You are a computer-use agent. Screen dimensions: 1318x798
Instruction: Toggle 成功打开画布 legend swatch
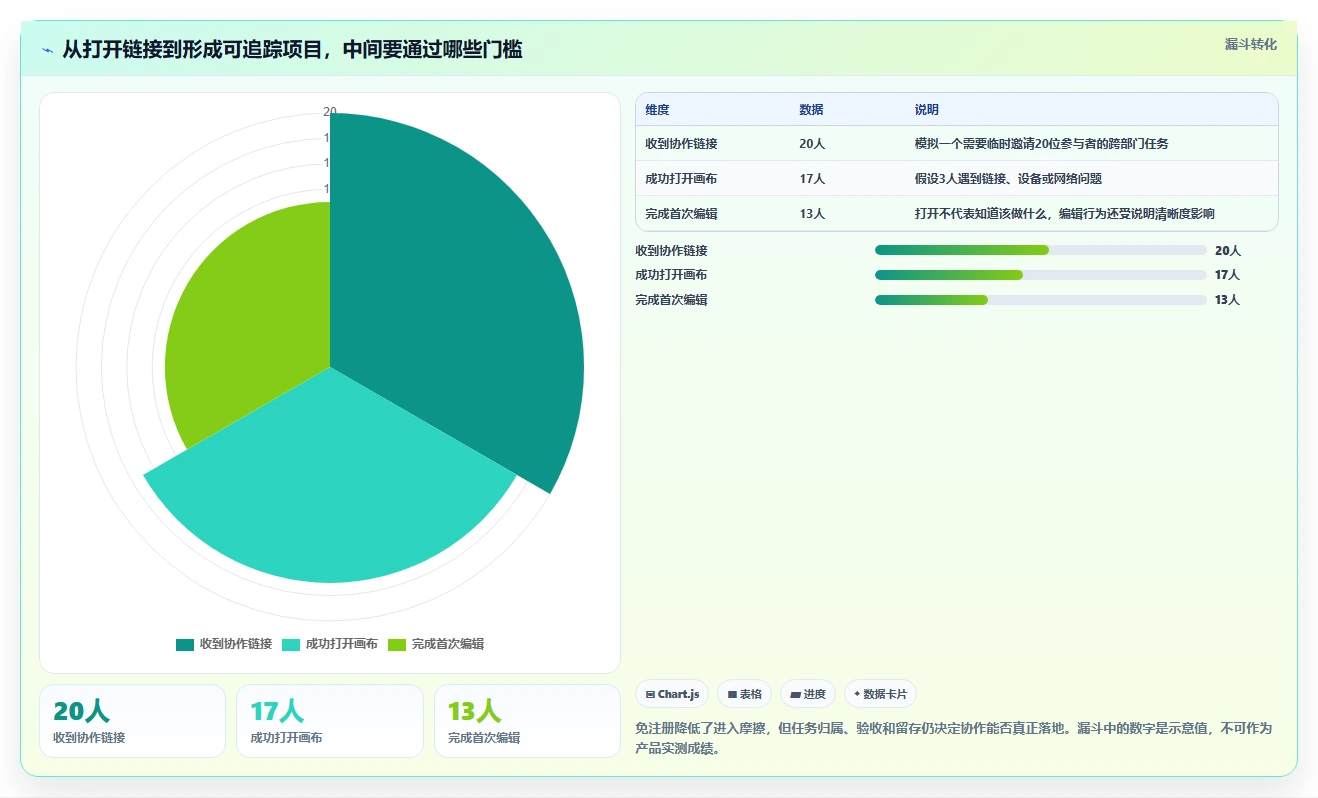tap(291, 645)
